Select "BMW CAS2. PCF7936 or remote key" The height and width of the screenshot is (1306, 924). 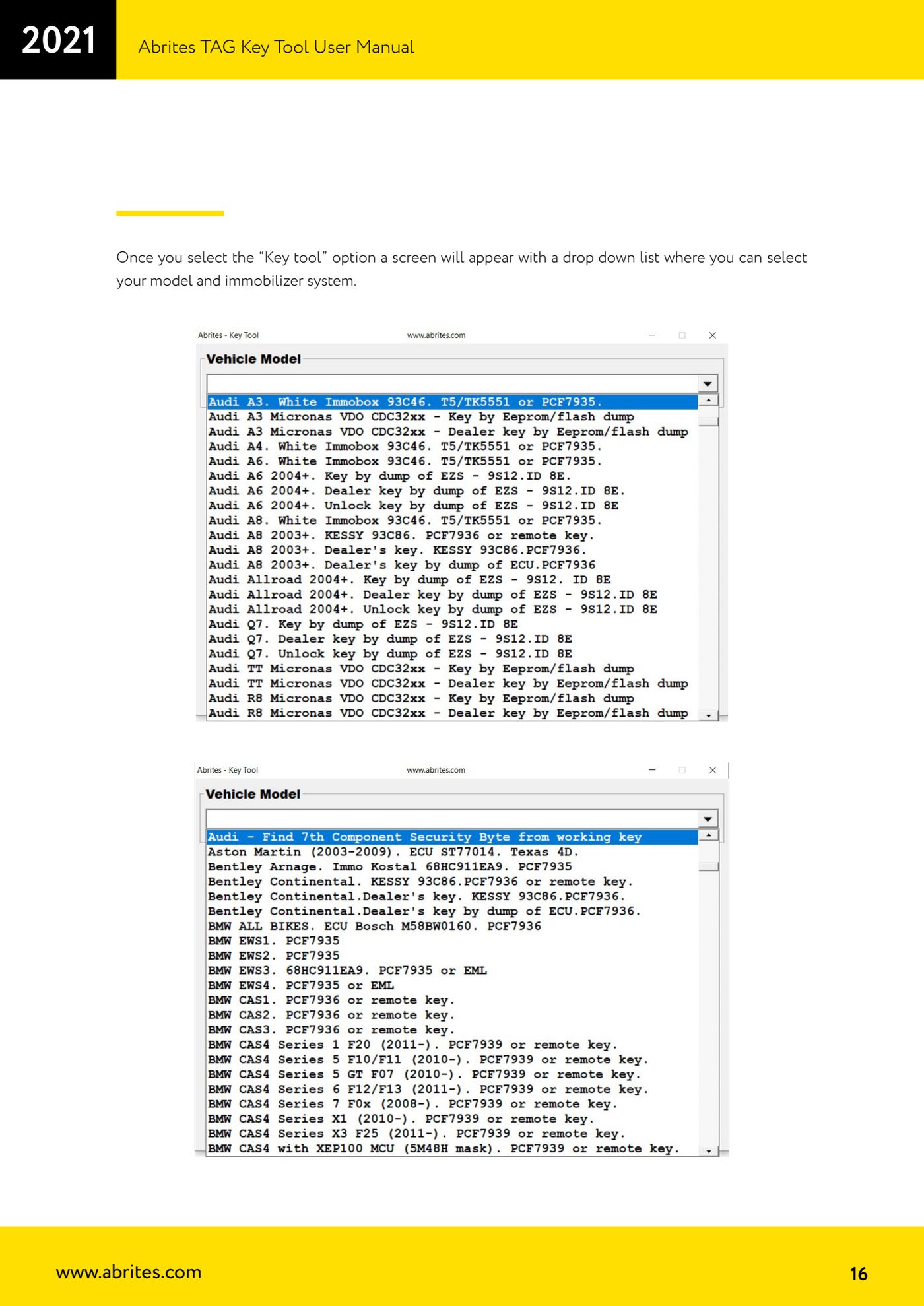coord(453,1015)
